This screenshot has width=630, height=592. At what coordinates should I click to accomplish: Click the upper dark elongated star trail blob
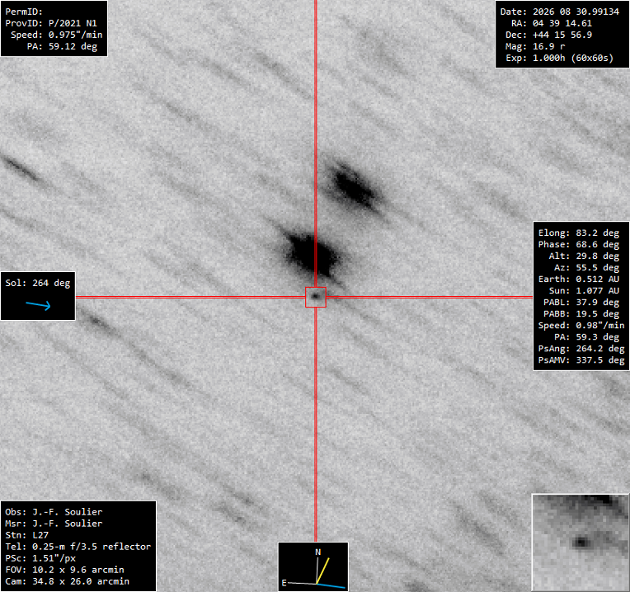354,186
